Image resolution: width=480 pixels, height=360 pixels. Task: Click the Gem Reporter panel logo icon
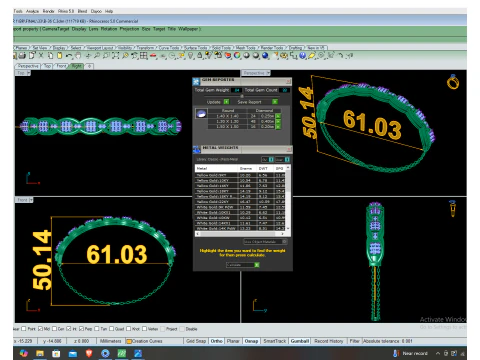pos(196,81)
